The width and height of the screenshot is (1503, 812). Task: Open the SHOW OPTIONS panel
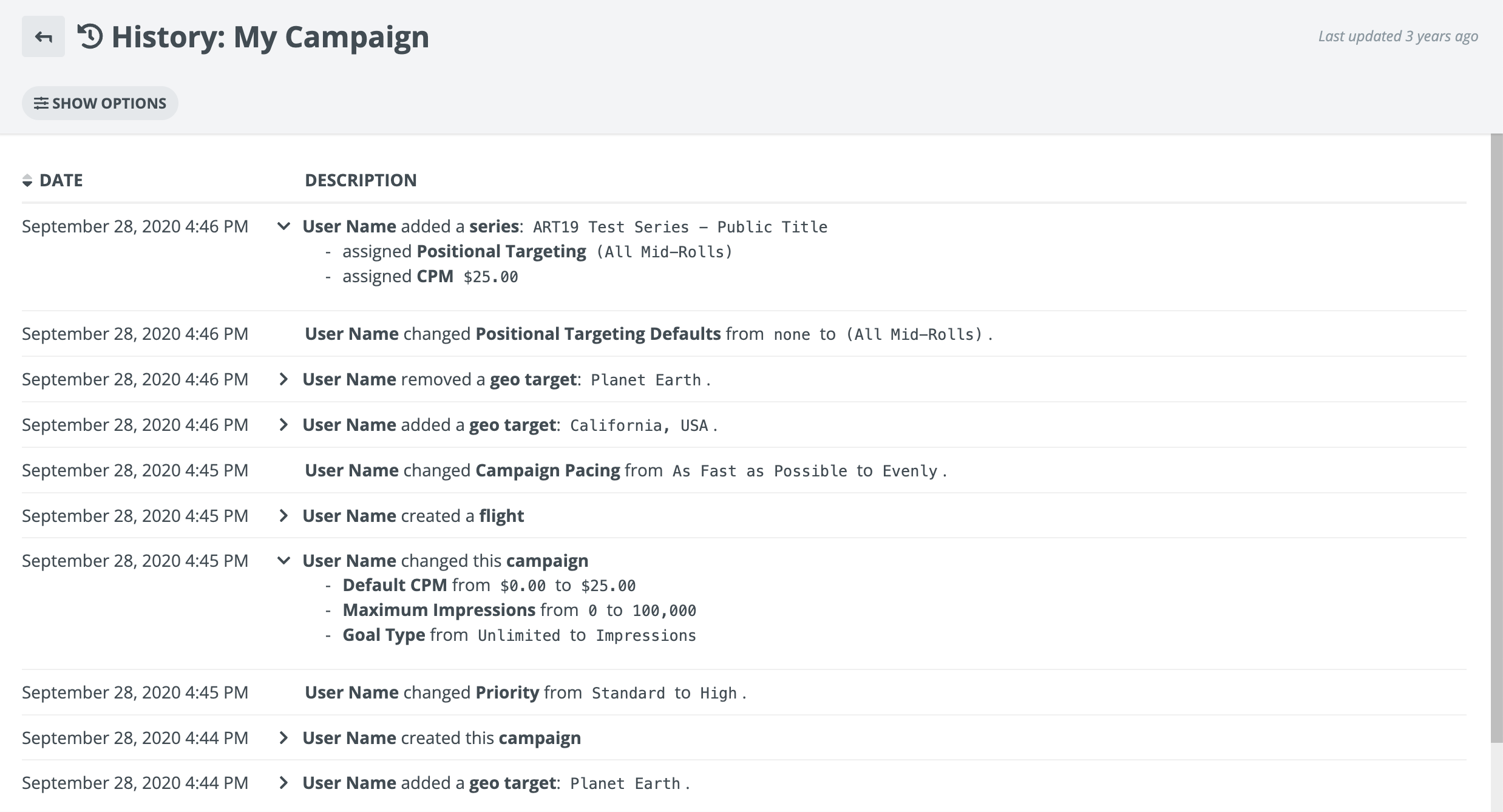click(100, 103)
